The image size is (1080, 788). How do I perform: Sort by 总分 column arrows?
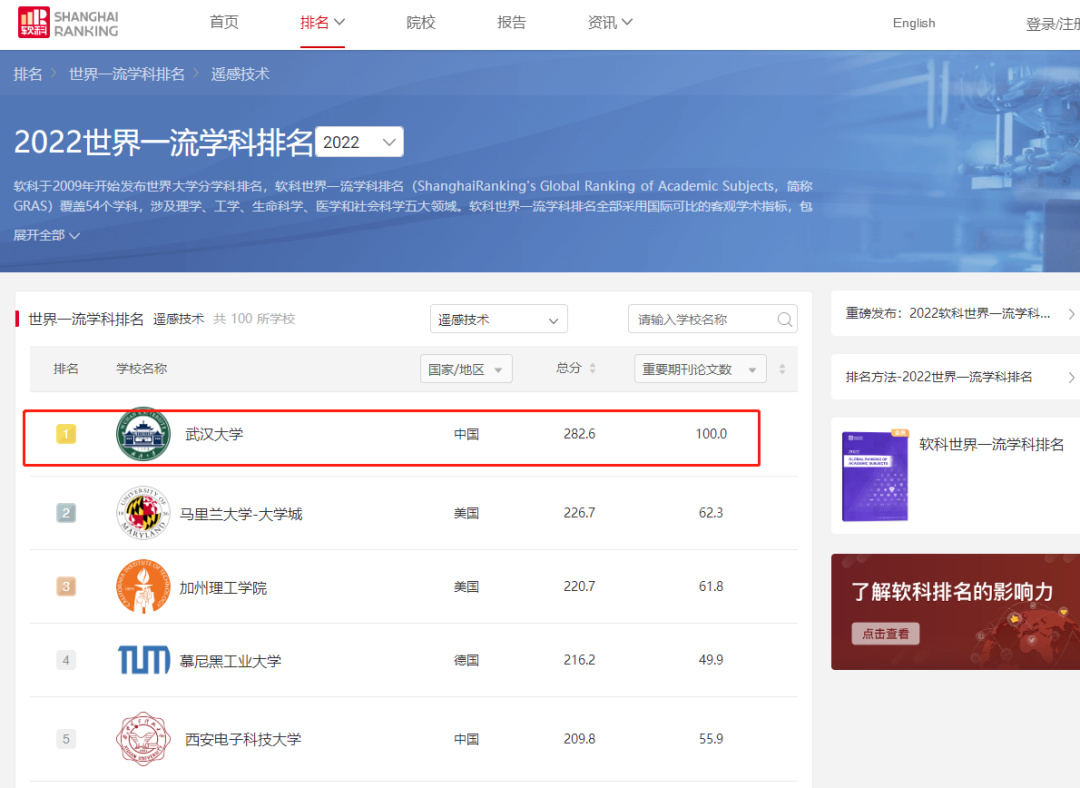(592, 369)
